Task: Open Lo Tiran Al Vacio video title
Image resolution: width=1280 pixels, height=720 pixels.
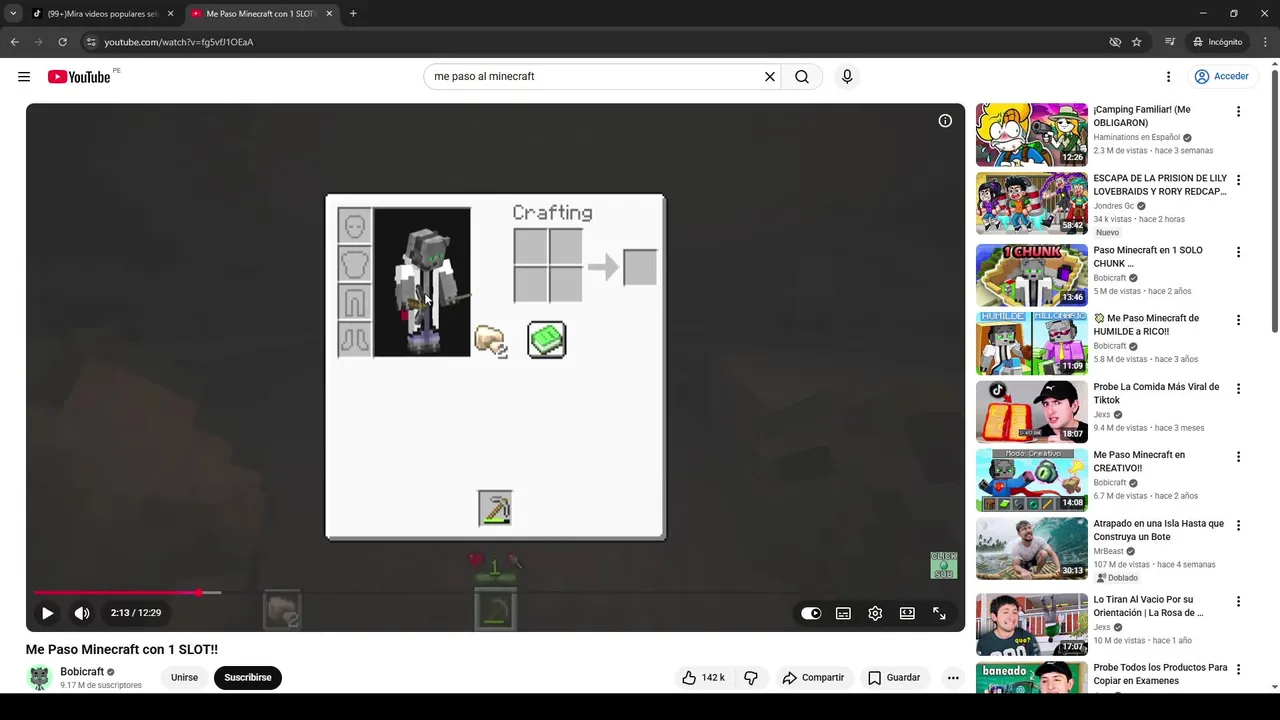Action: [1148, 606]
